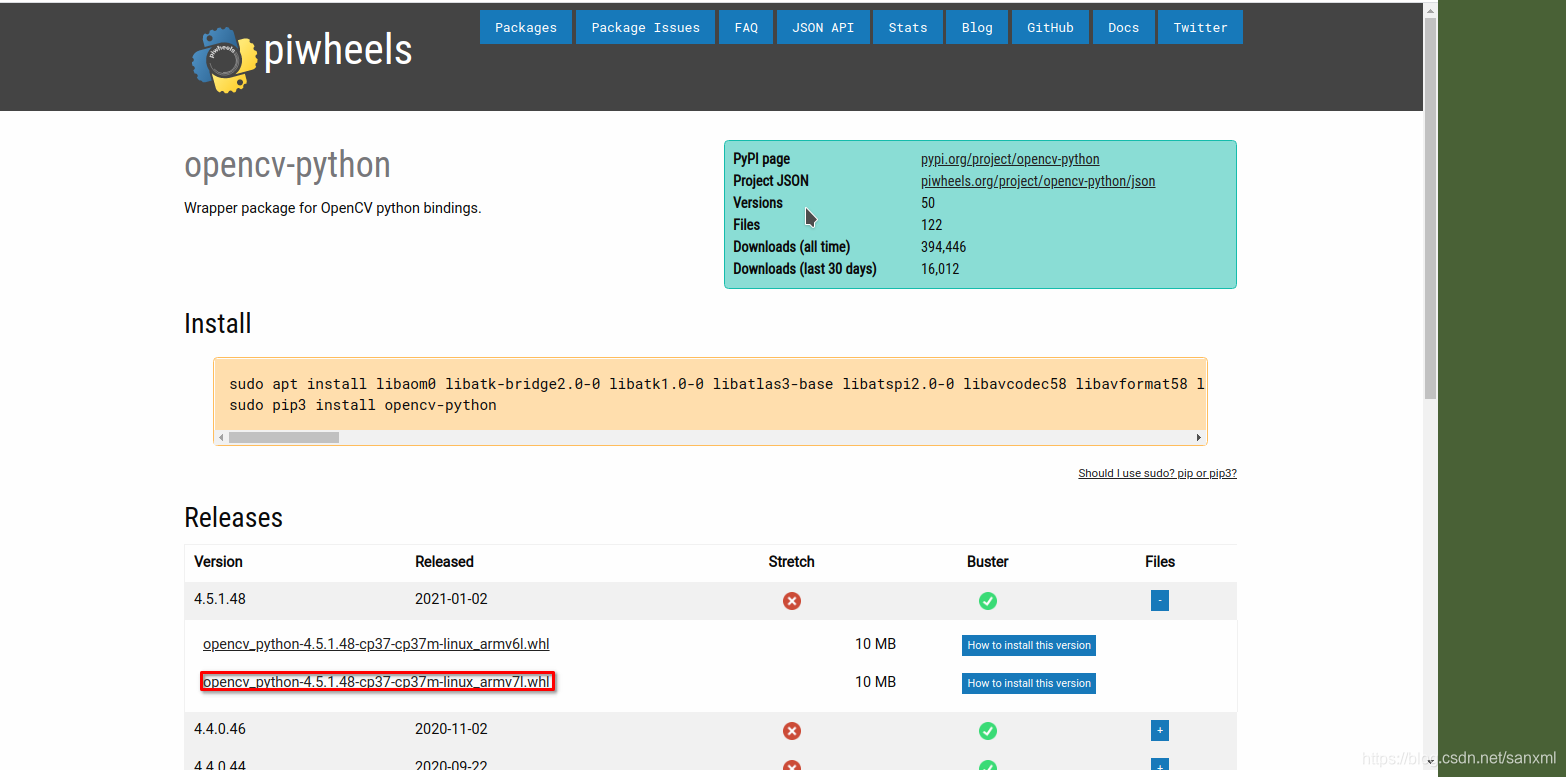Go to the FAQ page
Viewport: 1566px width, 777px height.
[746, 27]
